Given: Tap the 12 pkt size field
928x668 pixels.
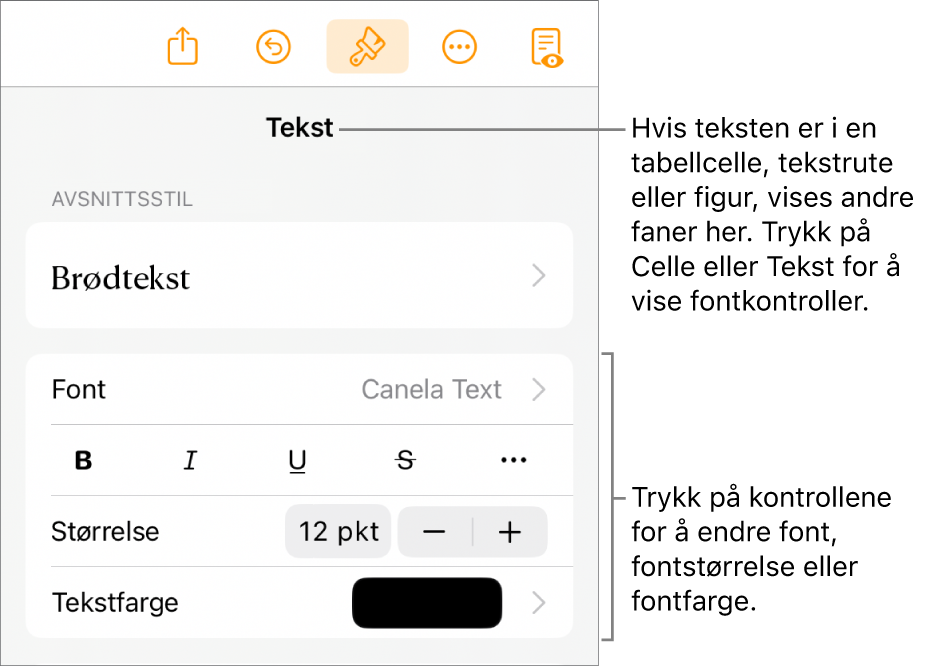Looking at the screenshot, I should (338, 531).
